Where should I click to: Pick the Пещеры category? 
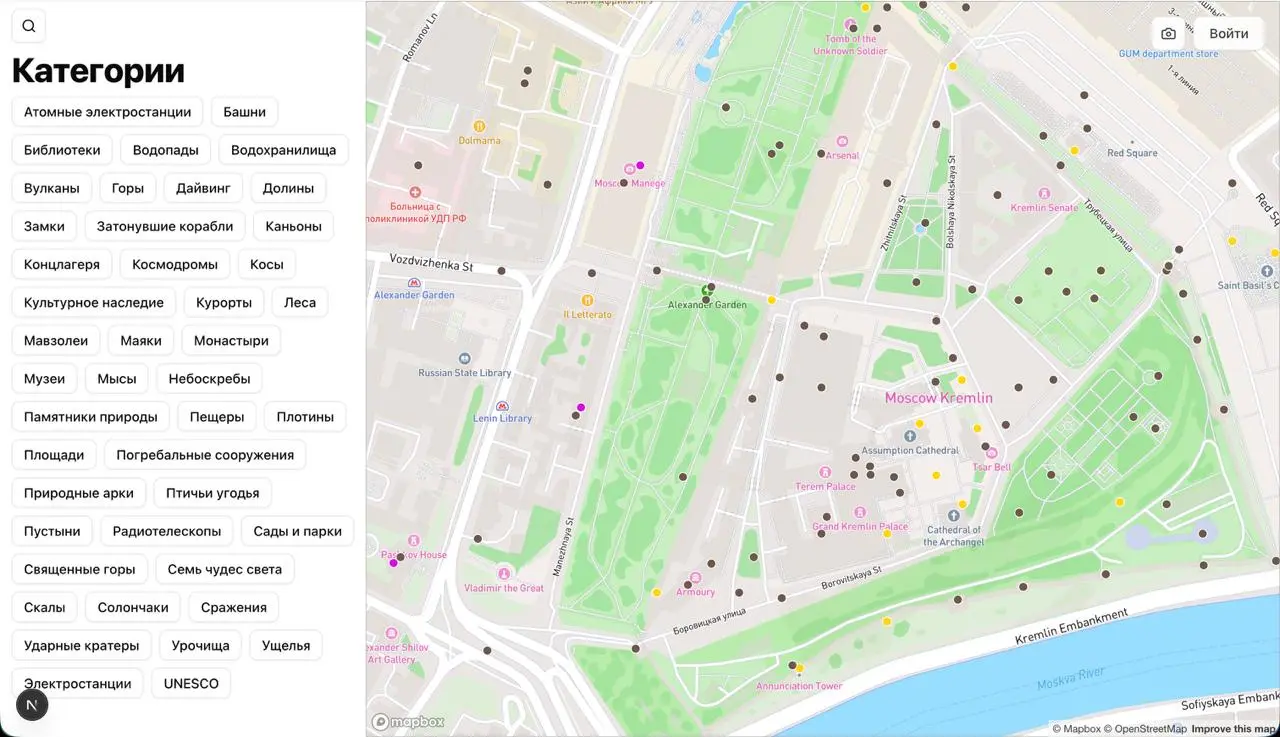pos(217,417)
